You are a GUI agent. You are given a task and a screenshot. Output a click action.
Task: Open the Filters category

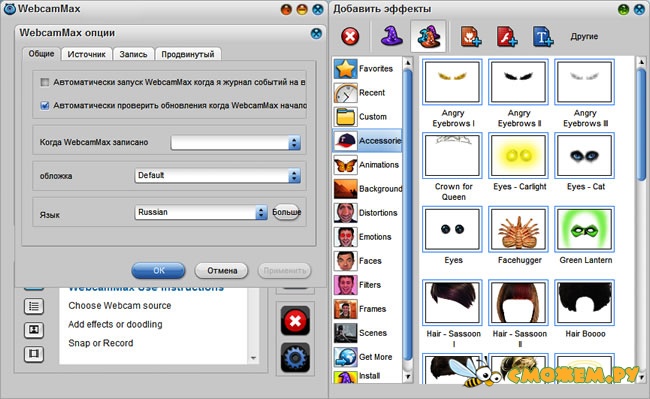pos(367,285)
